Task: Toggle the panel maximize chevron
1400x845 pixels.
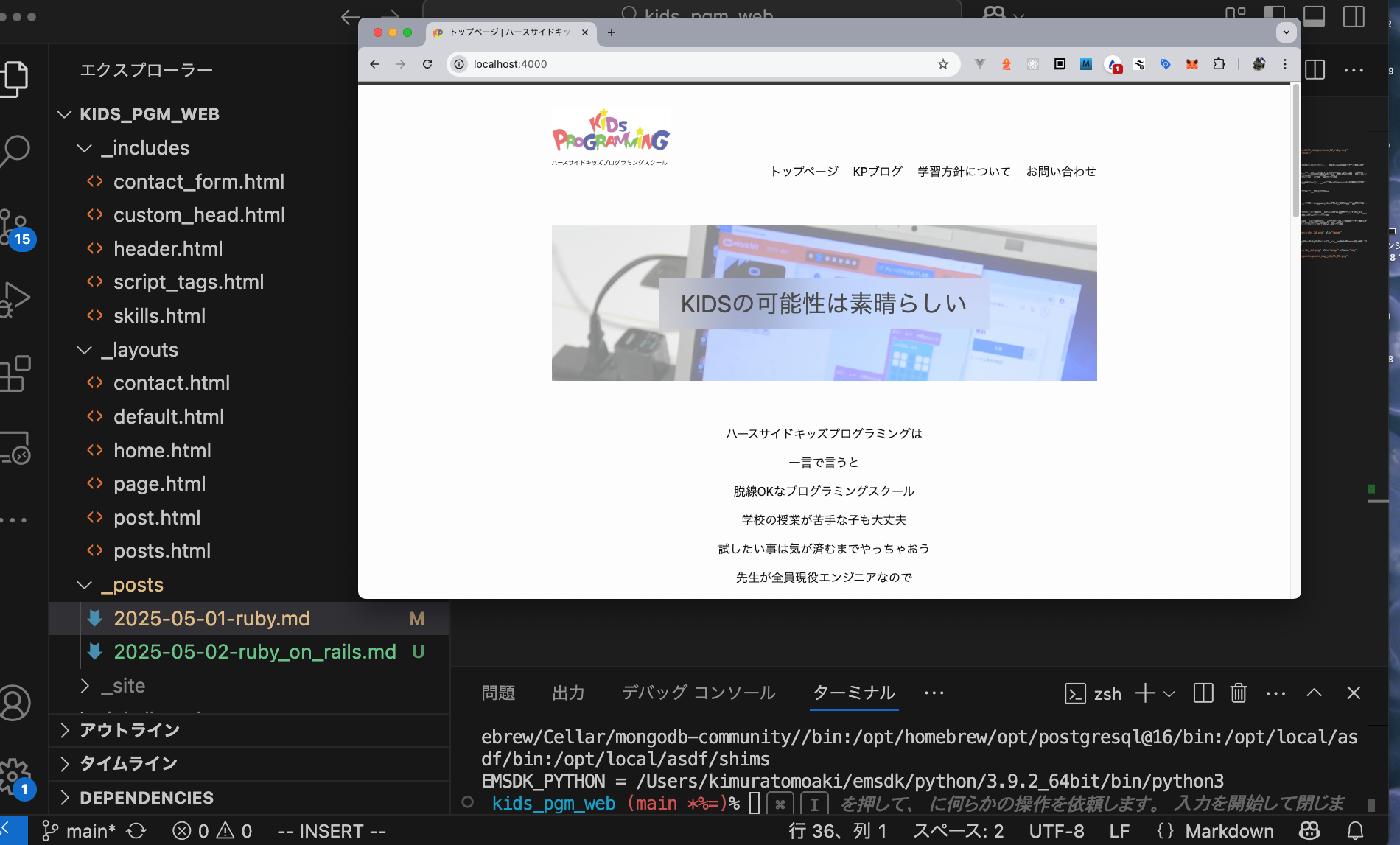Action: point(1315,693)
